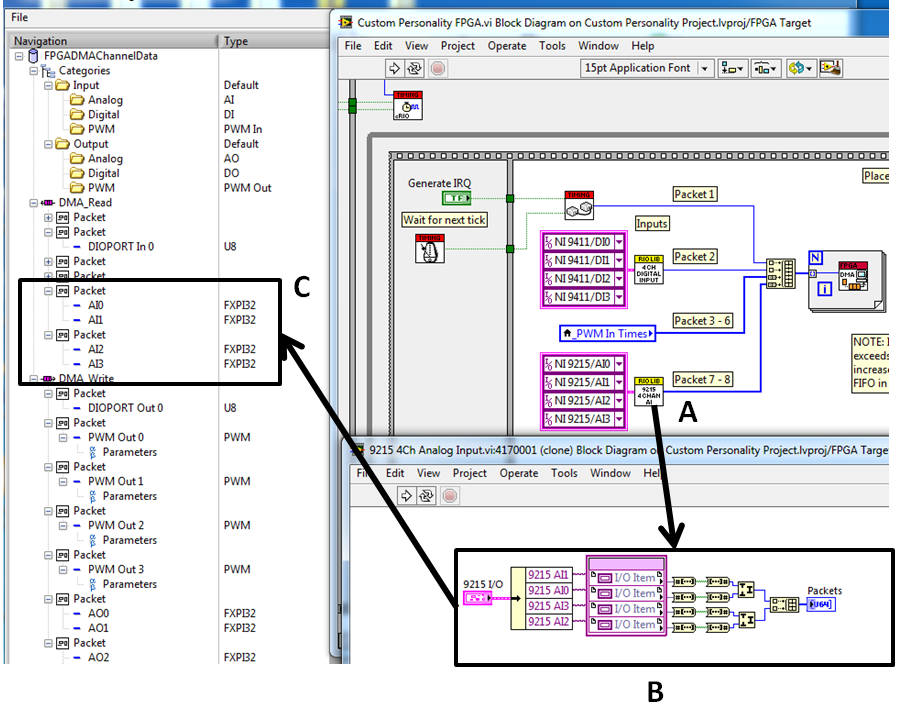Click the Abort button on the clone VI toolbar

(450, 495)
